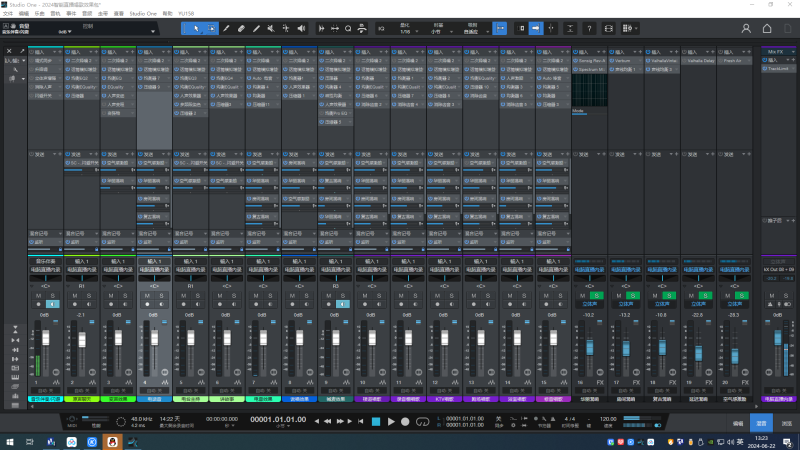The width and height of the screenshot is (800, 450).
Task: Click main output volume fader
Action: point(778,337)
